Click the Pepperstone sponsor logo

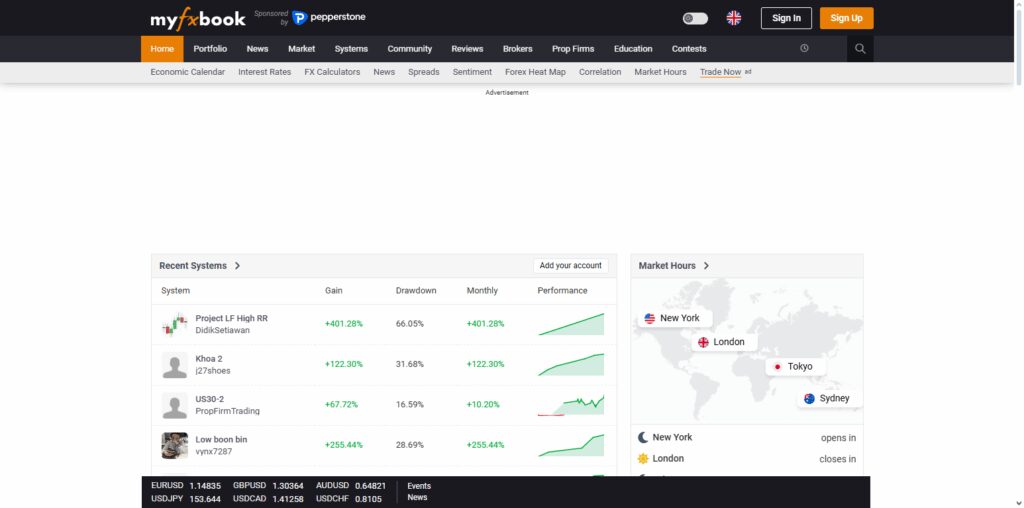point(328,18)
